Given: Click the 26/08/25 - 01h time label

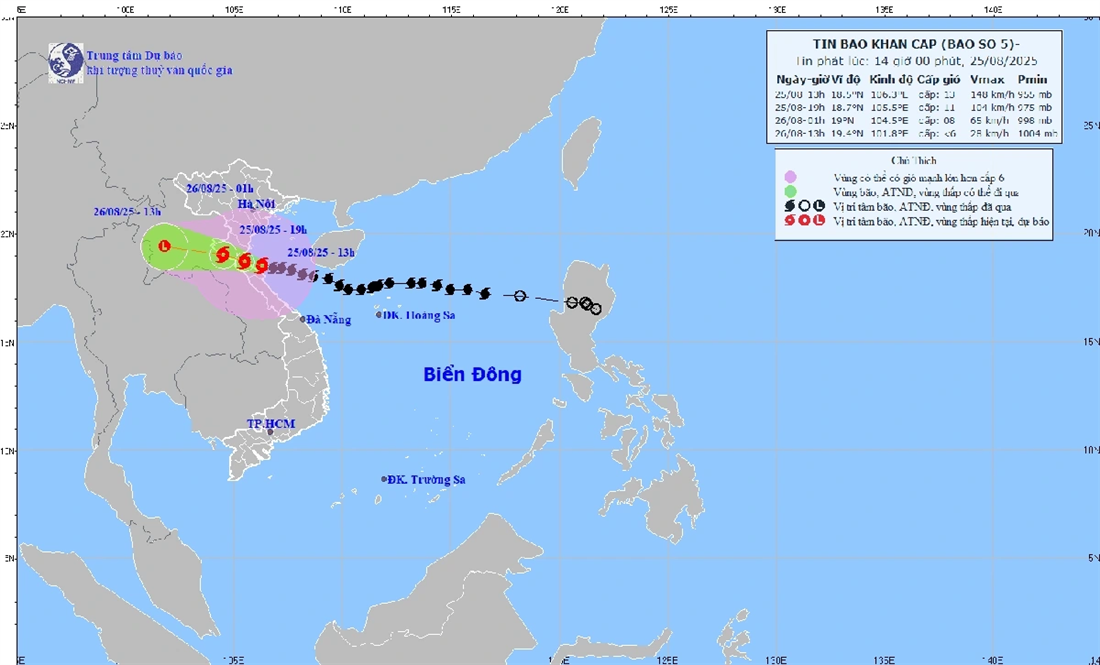Looking at the screenshot, I should click(220, 189).
